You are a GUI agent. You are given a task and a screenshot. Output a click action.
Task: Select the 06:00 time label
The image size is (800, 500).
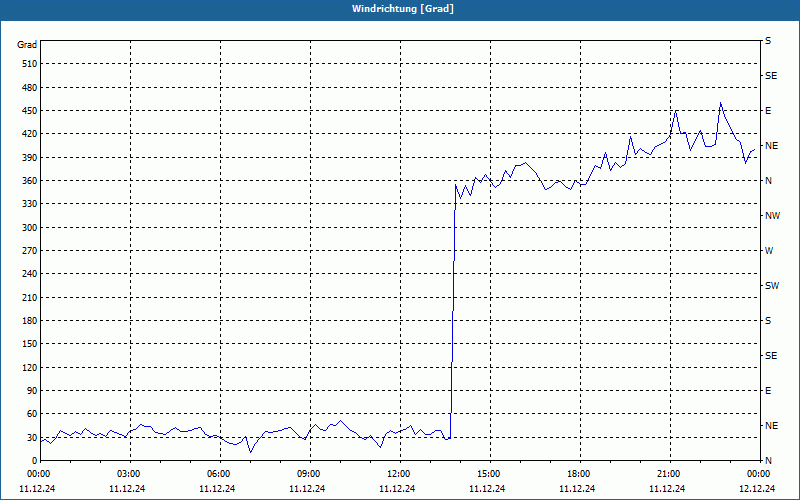pos(220,473)
